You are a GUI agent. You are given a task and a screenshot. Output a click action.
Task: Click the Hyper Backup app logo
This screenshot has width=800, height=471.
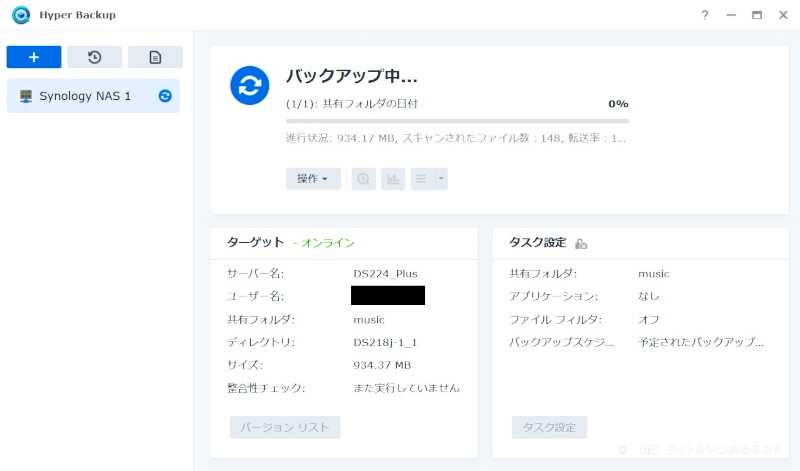[x=21, y=15]
